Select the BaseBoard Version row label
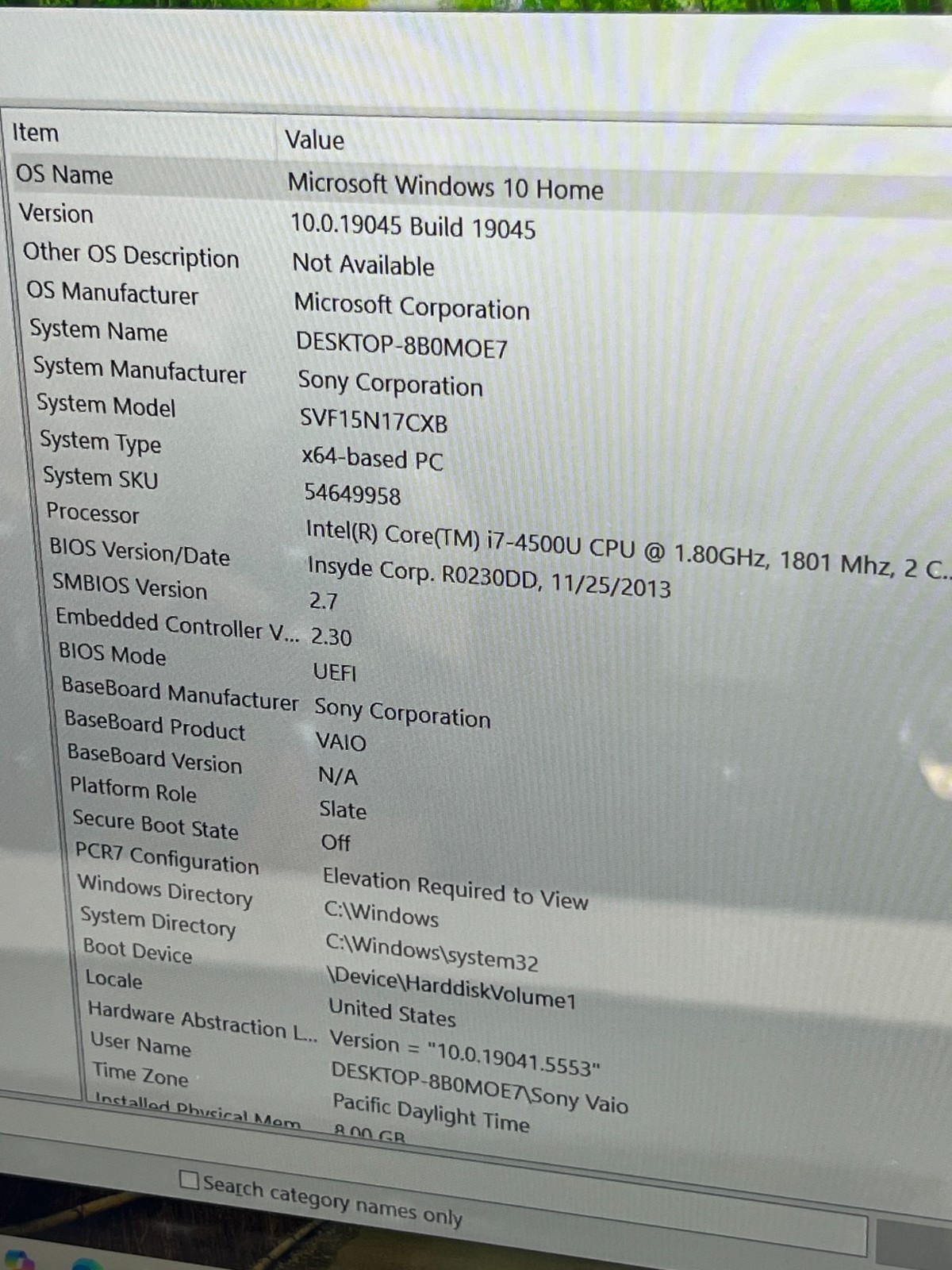The width and height of the screenshot is (952, 1270). pyautogui.click(x=155, y=759)
